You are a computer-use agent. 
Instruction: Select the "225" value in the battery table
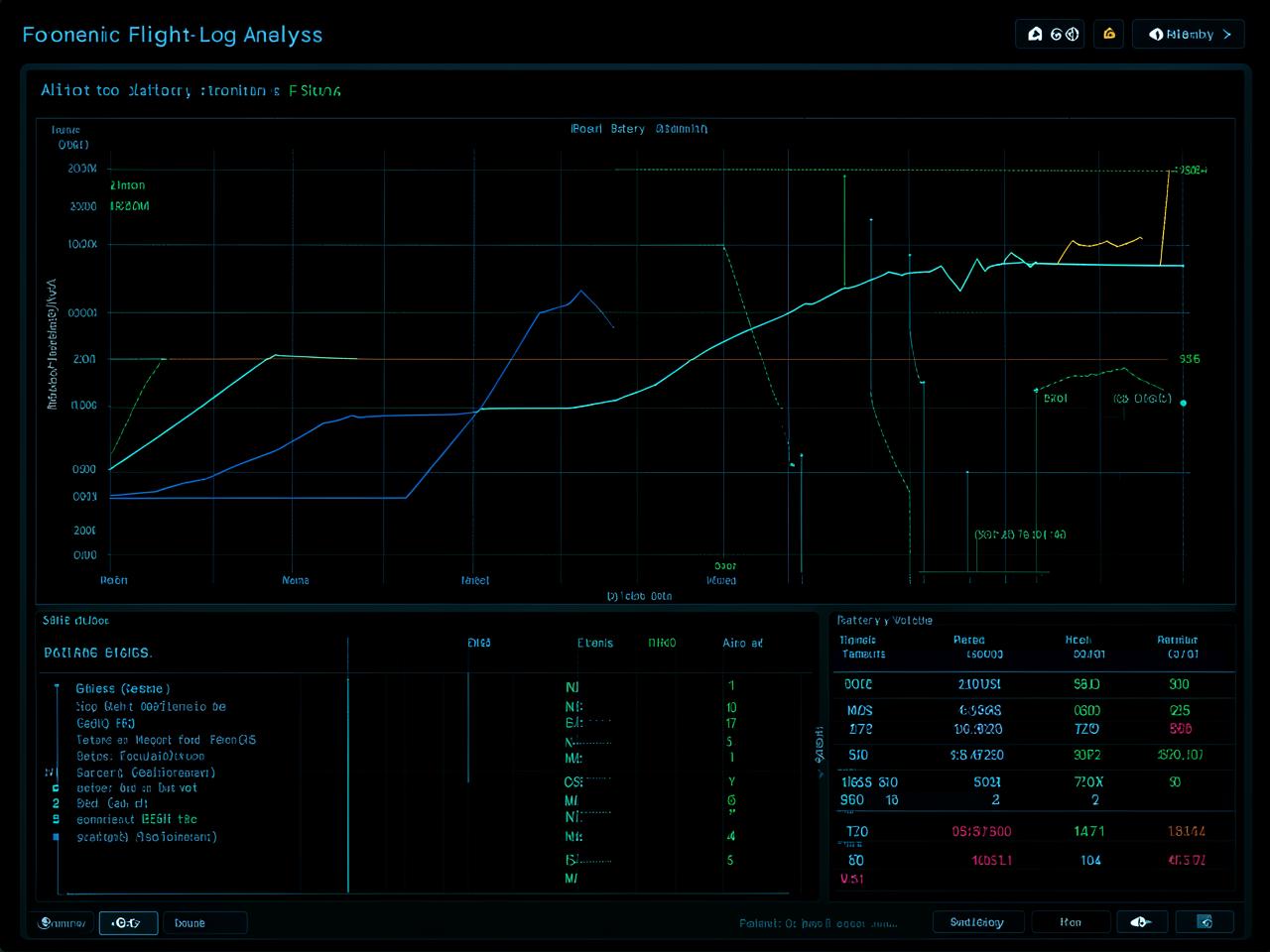pos(1180,711)
